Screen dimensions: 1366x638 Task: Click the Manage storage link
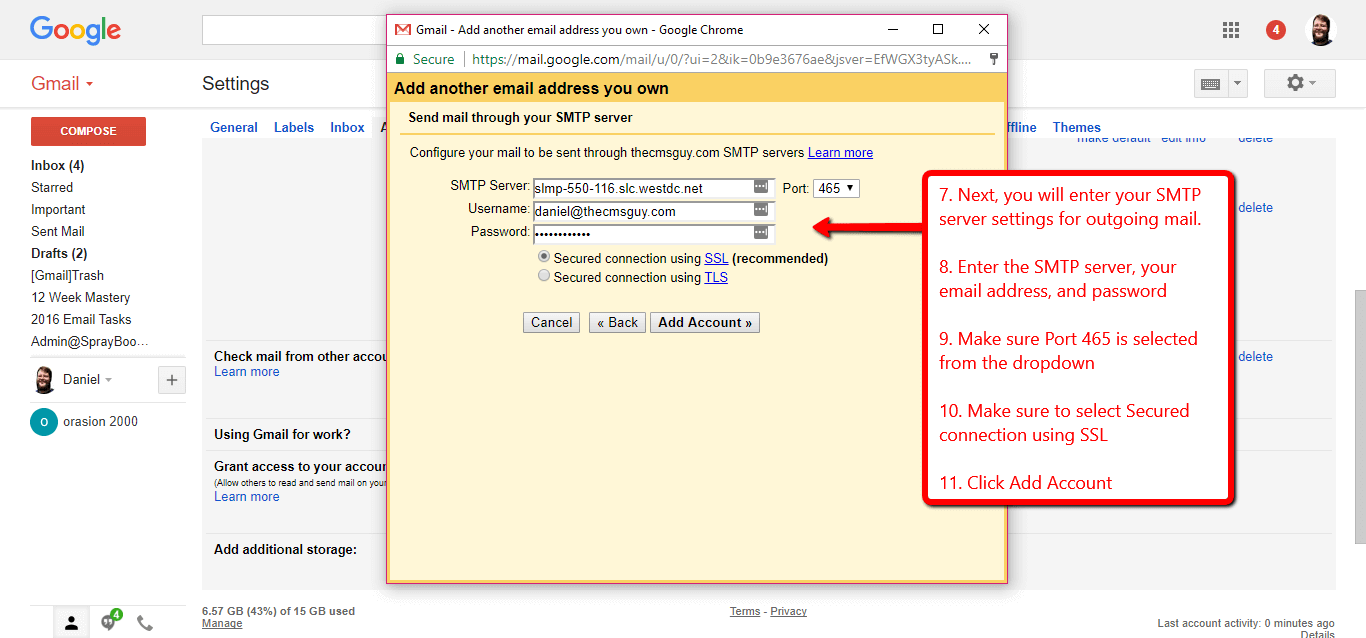tap(222, 624)
